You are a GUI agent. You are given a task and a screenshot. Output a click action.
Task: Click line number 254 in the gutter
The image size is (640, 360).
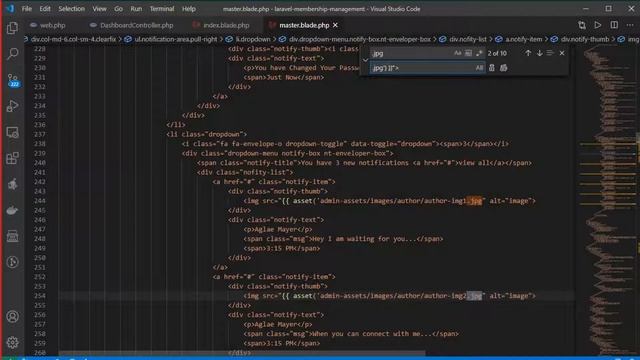40,296
